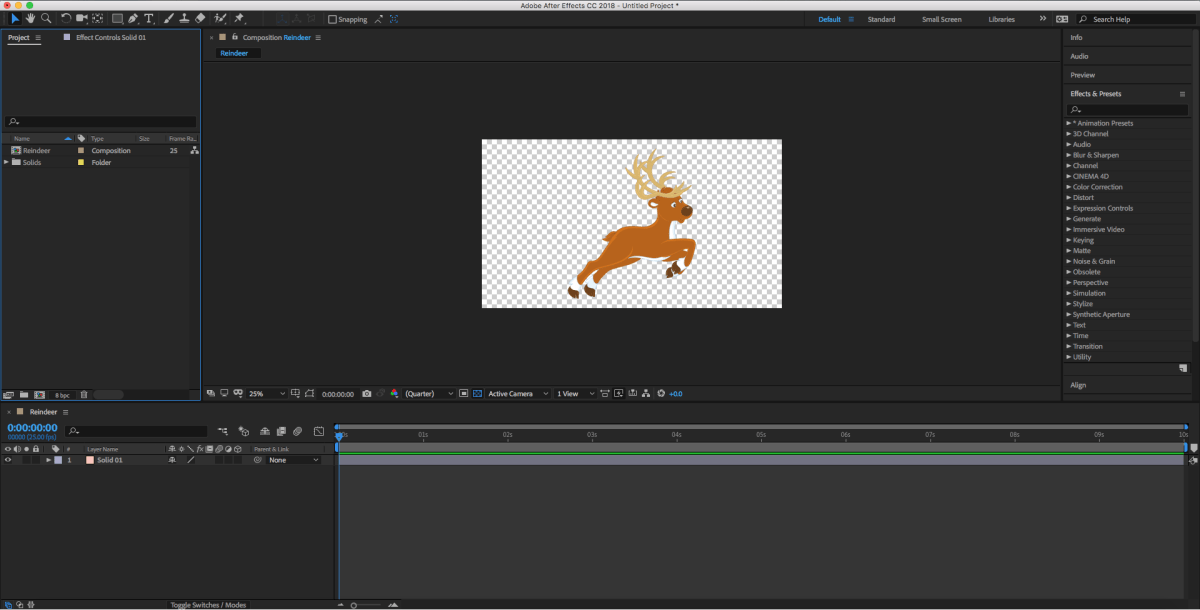
Task: Select the Puppet Pin tool
Action: pos(240,18)
